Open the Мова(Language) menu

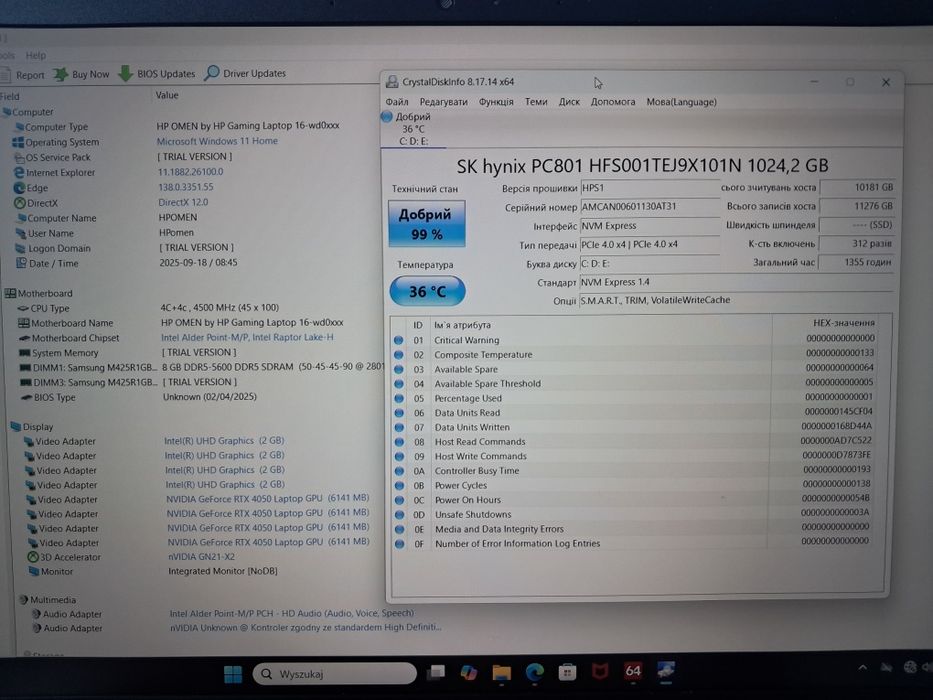coord(681,102)
